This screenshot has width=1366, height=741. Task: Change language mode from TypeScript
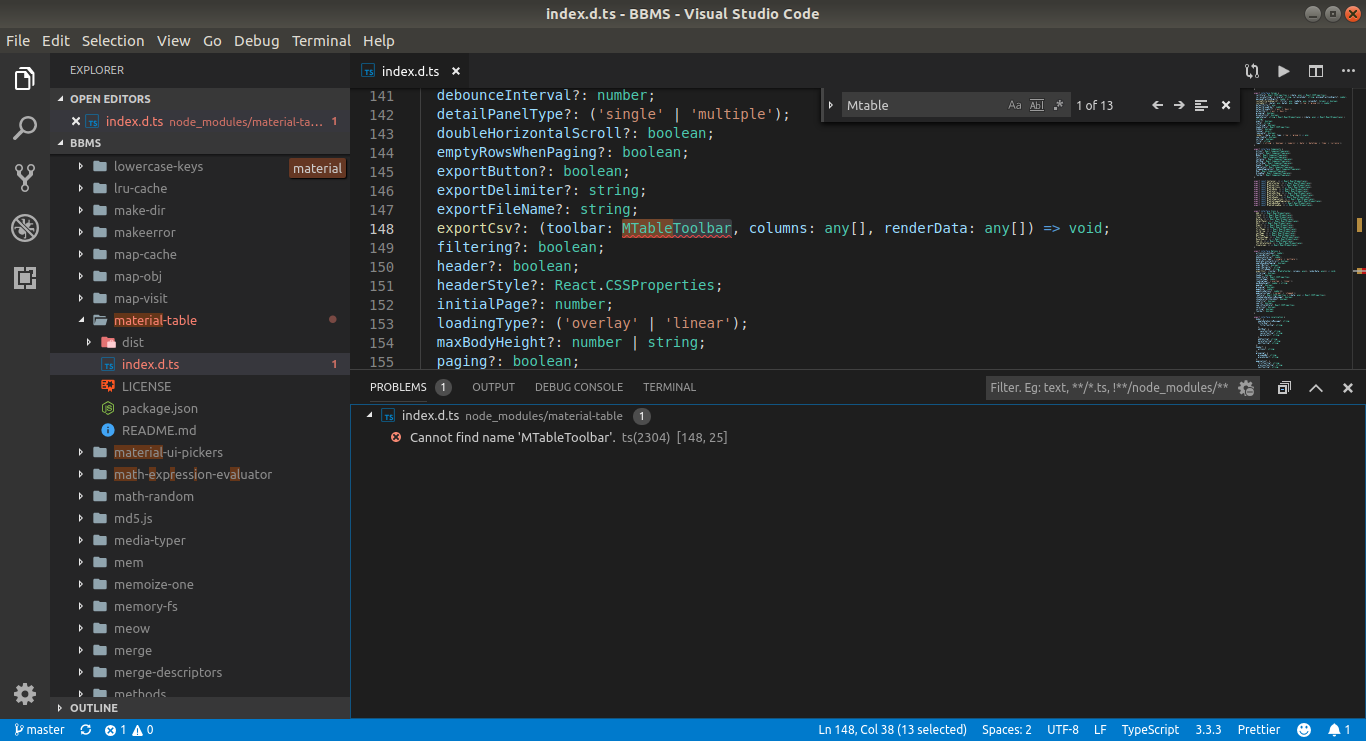(1150, 730)
